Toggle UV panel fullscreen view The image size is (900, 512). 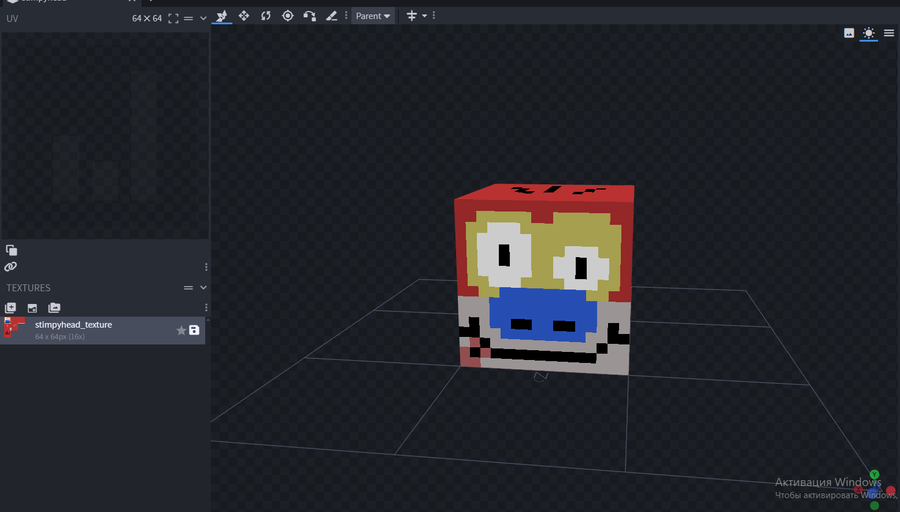click(173, 18)
